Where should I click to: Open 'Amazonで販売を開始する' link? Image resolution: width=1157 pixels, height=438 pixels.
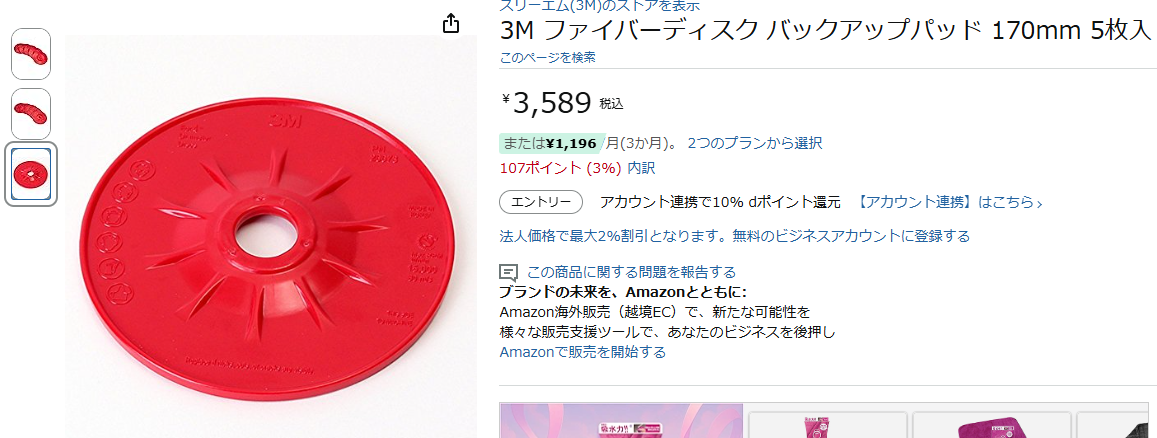click(583, 352)
